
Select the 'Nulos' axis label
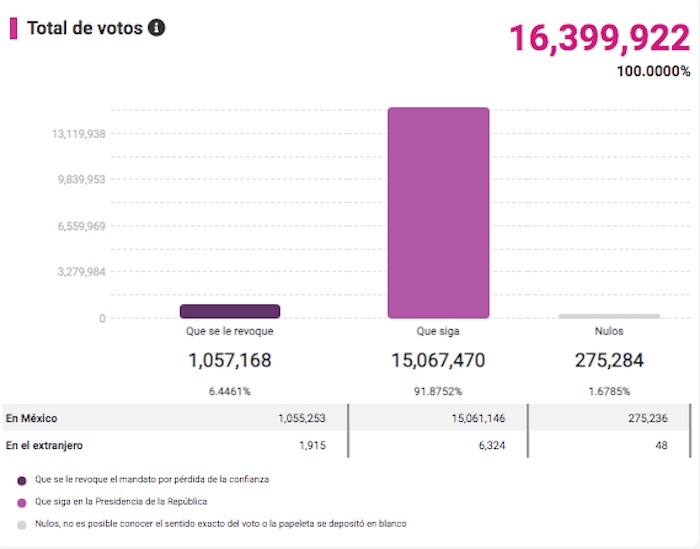point(609,330)
